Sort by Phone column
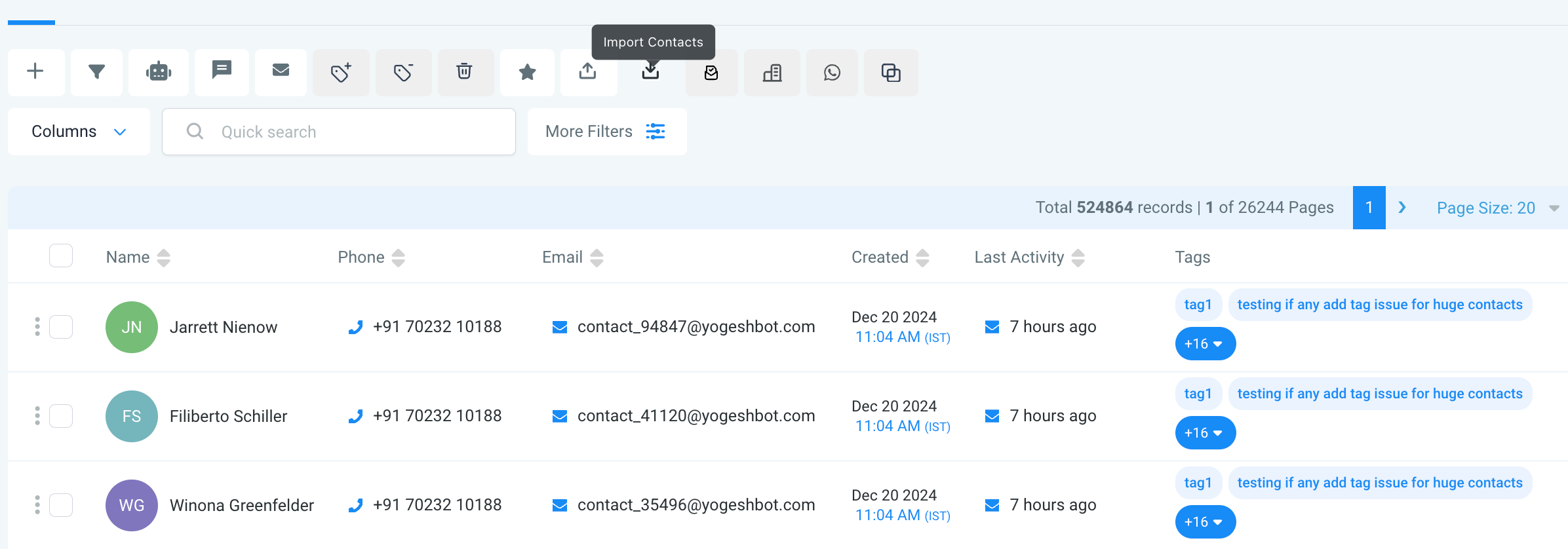Image resolution: width=1568 pixels, height=549 pixels. coord(399,257)
